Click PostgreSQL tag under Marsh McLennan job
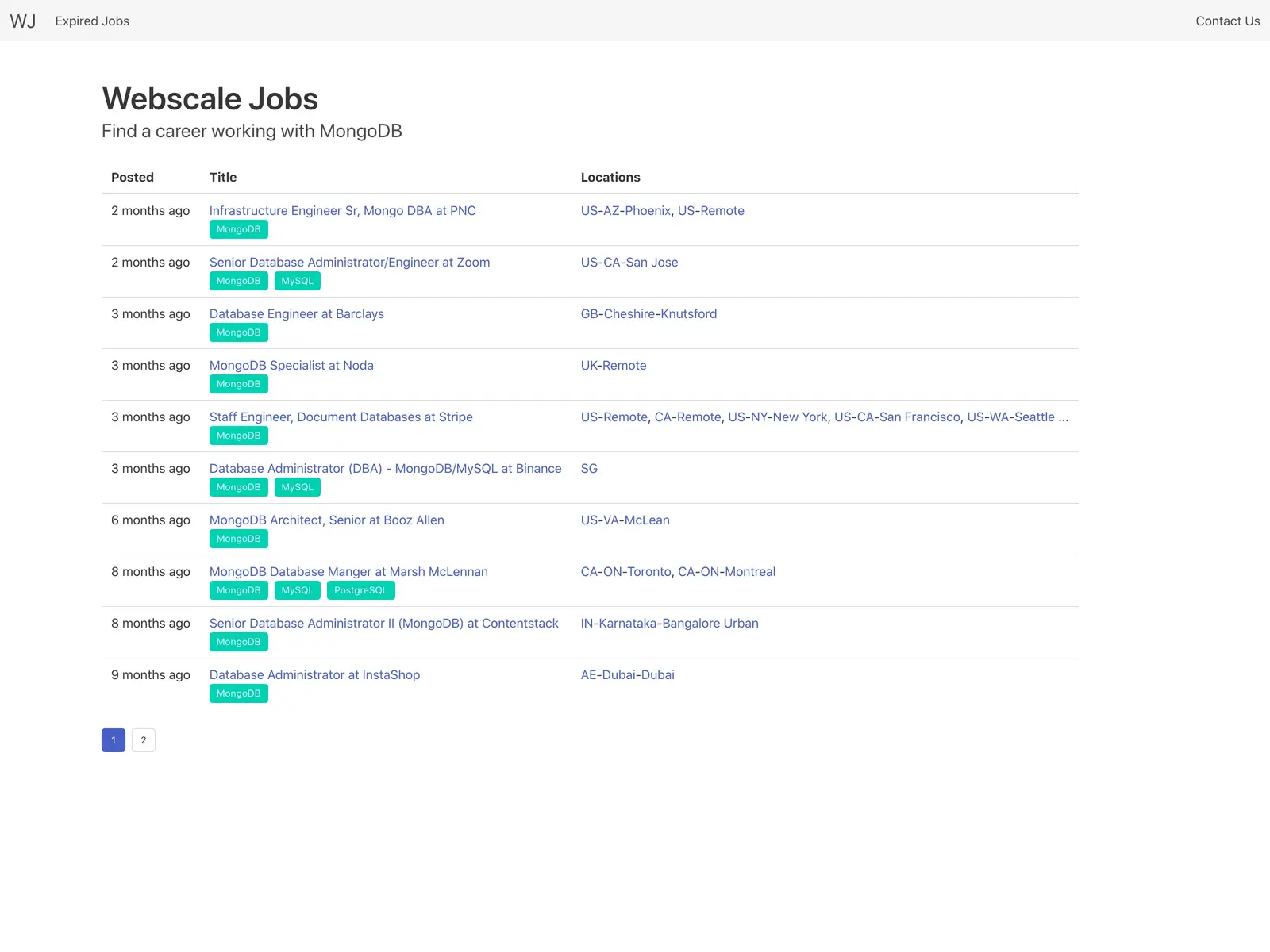1270x952 pixels. pyautogui.click(x=361, y=590)
